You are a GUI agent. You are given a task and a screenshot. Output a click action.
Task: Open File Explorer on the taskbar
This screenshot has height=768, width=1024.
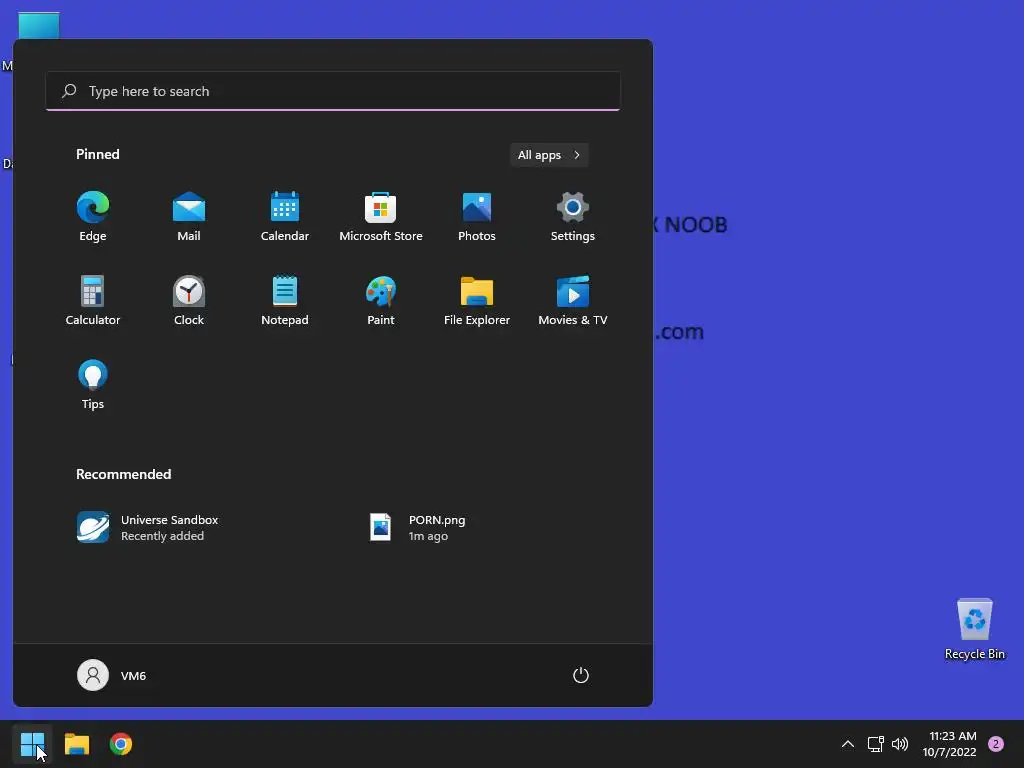click(x=76, y=744)
